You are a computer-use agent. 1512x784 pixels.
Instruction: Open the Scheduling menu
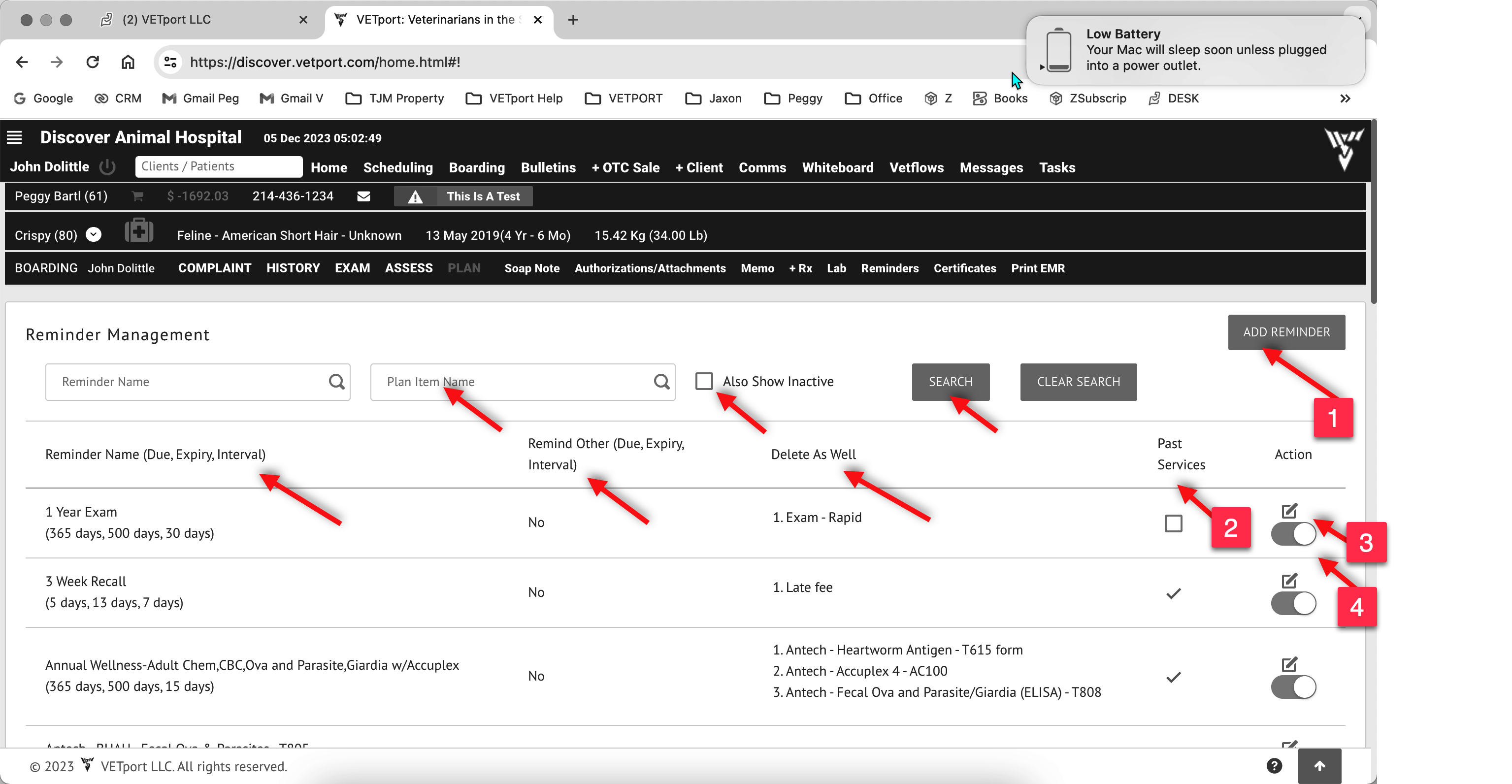[x=398, y=167]
